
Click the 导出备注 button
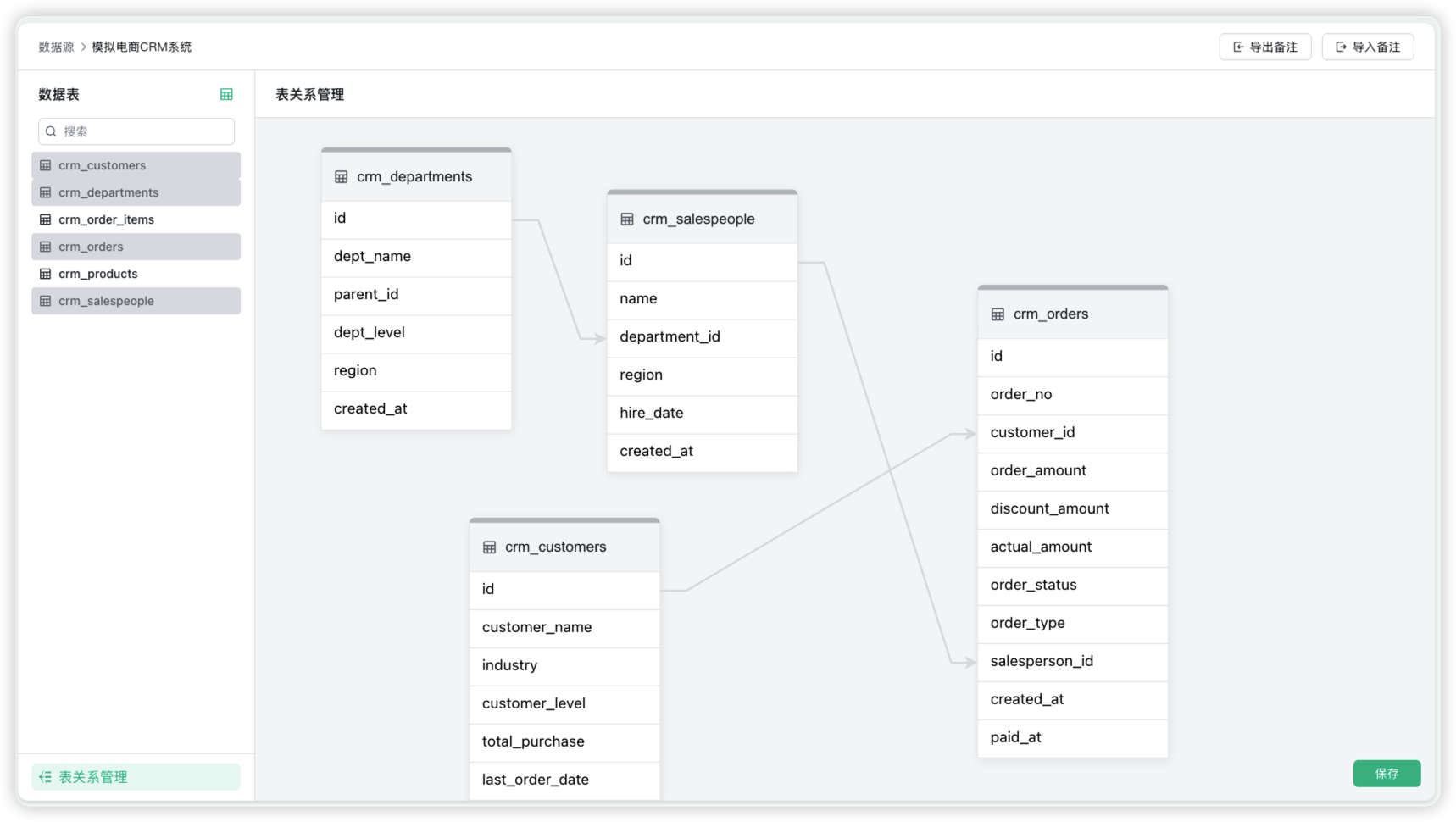coord(1264,47)
